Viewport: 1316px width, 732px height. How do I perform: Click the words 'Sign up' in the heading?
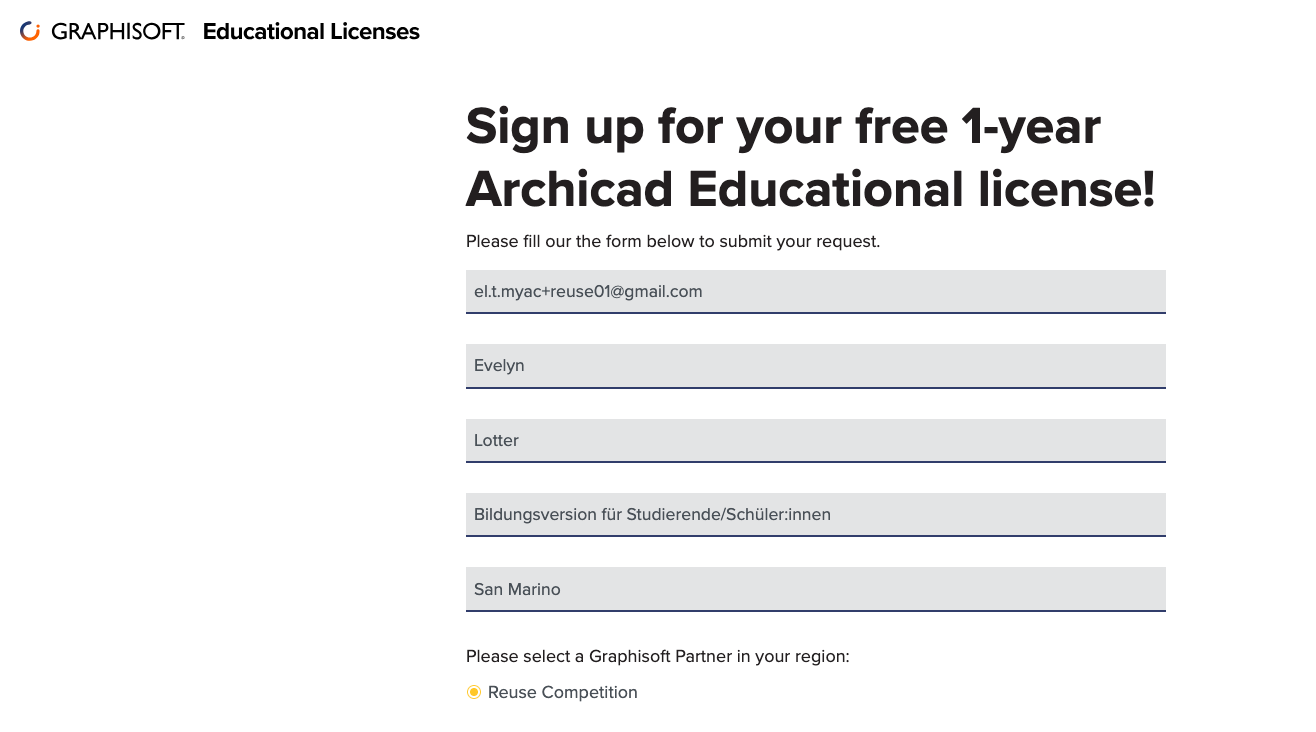[x=554, y=128]
